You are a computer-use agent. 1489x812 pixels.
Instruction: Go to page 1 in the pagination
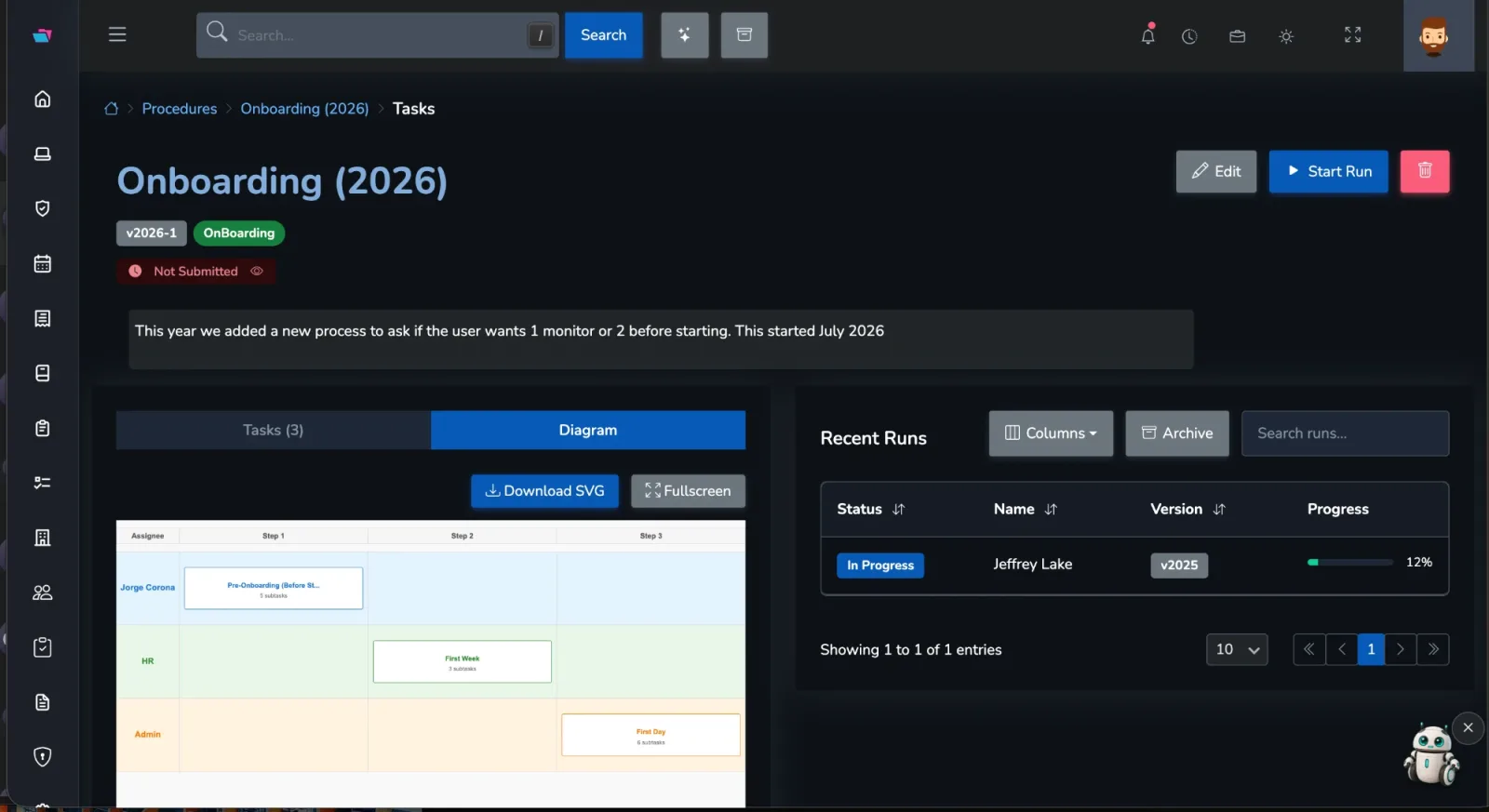(x=1371, y=649)
